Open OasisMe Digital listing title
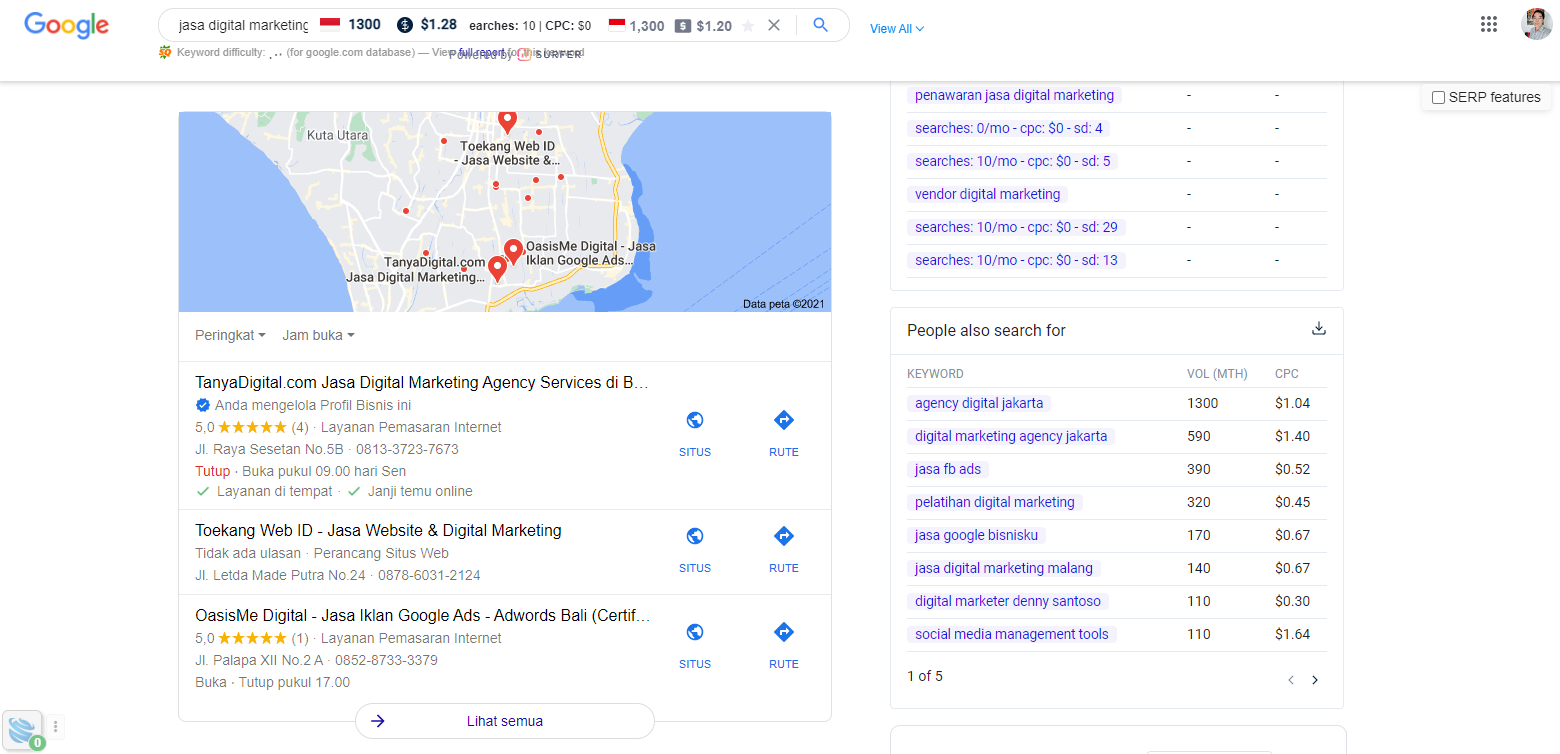Viewport: 1560px width, 754px height. (x=423, y=615)
